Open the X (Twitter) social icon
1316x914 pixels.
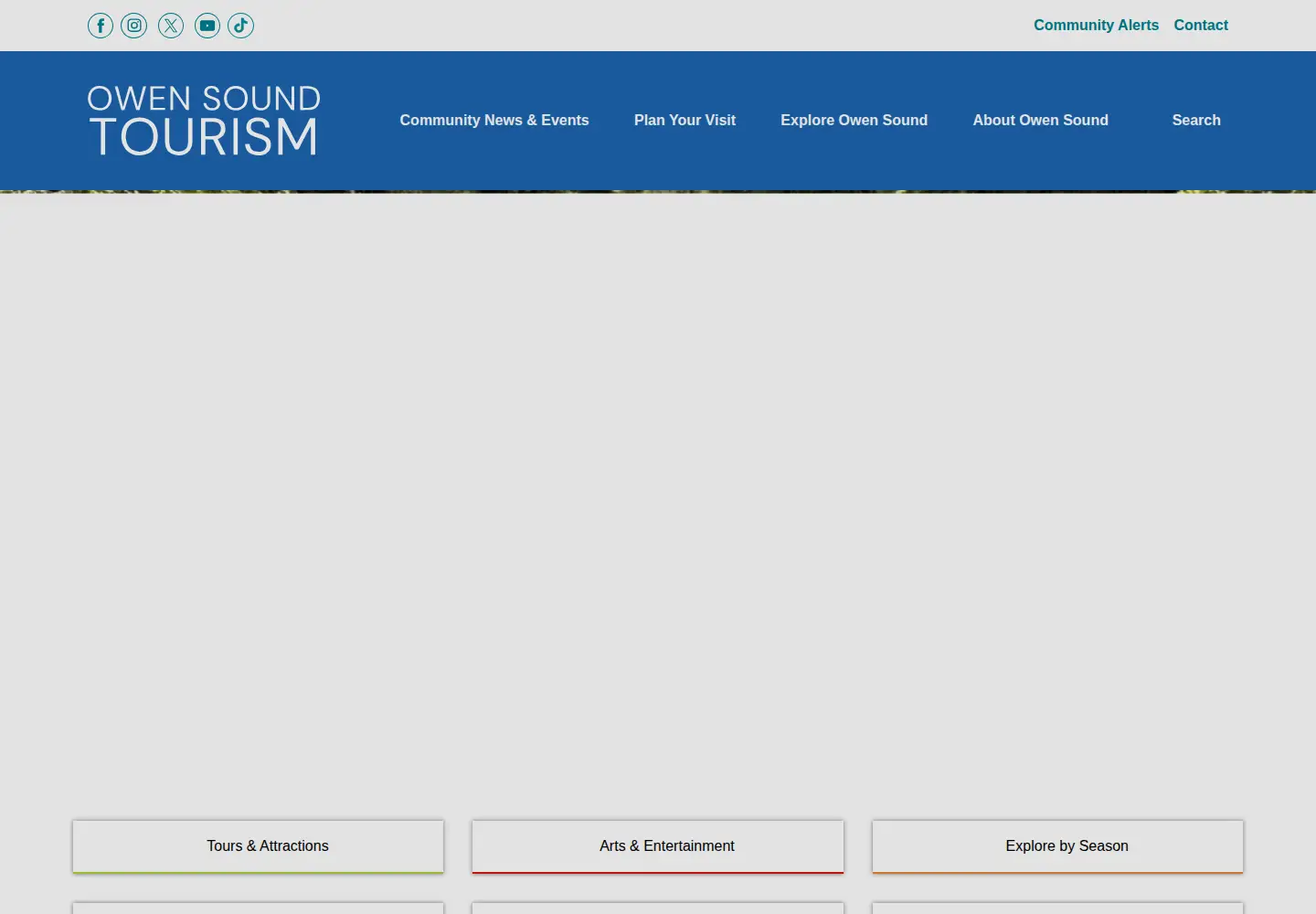[171, 26]
